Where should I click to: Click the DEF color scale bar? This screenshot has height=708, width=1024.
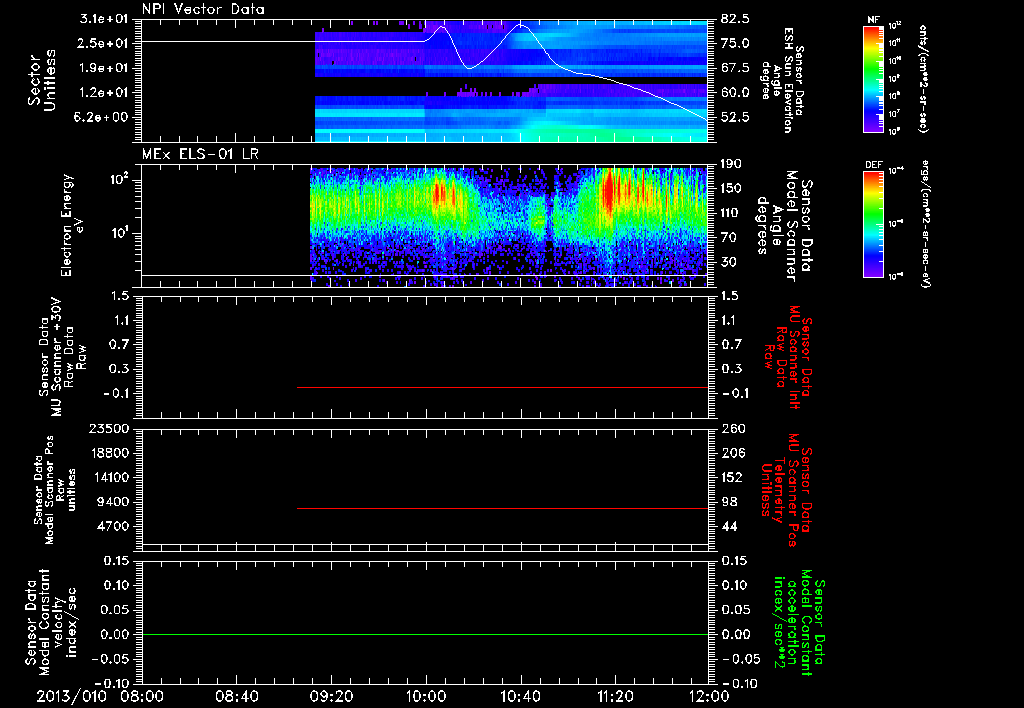coord(873,223)
